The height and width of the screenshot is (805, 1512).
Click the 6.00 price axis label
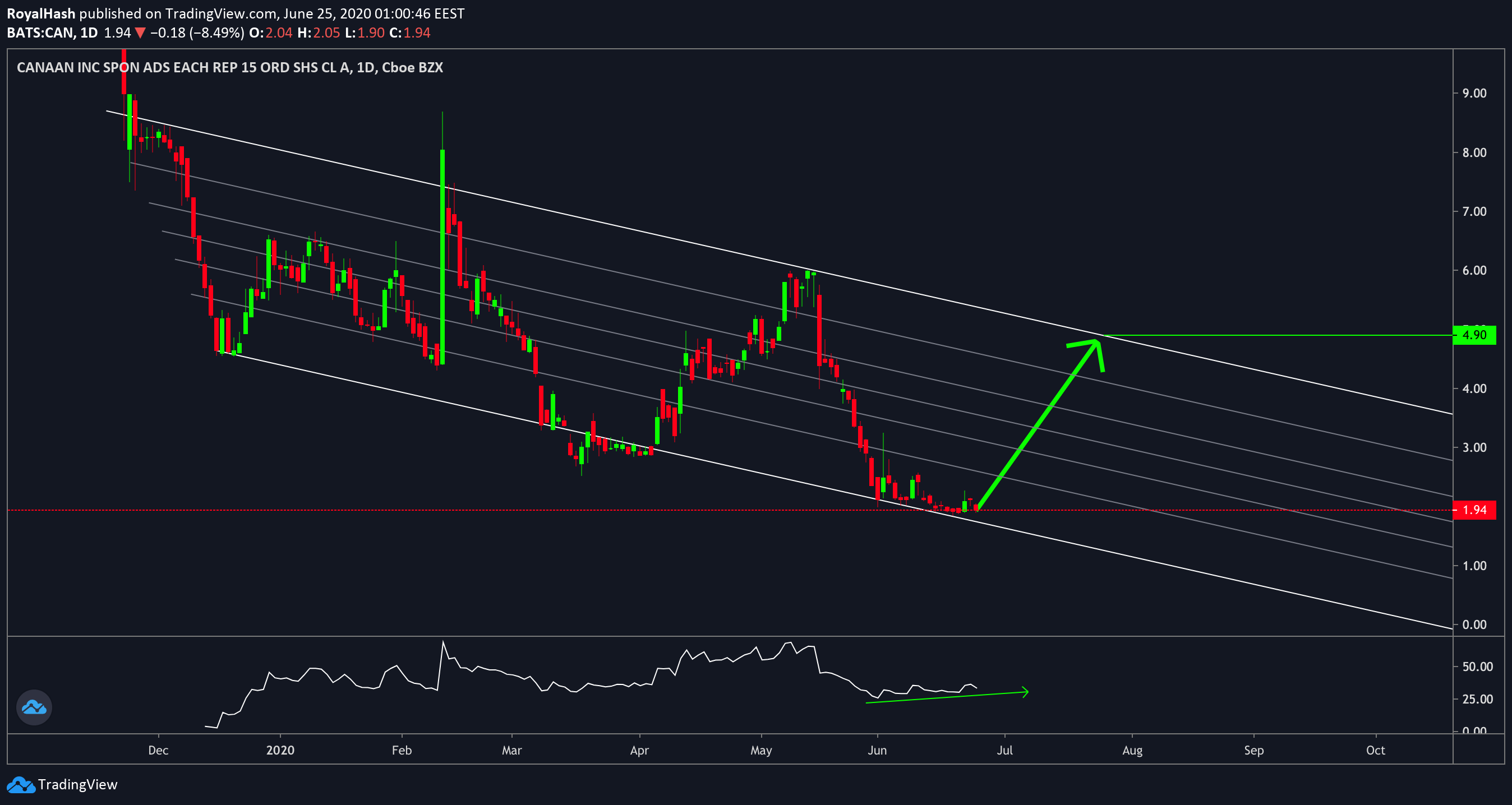1474,271
